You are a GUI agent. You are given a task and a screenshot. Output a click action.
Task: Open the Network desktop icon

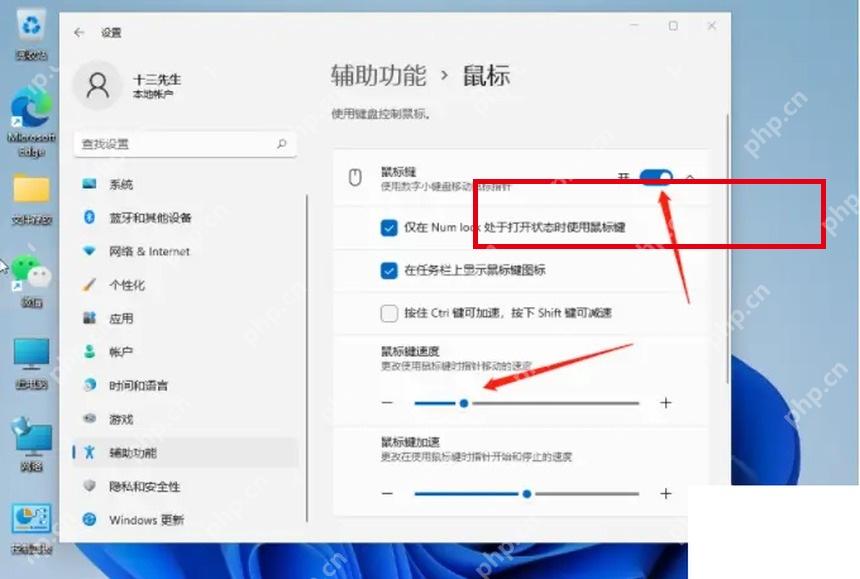(31, 444)
